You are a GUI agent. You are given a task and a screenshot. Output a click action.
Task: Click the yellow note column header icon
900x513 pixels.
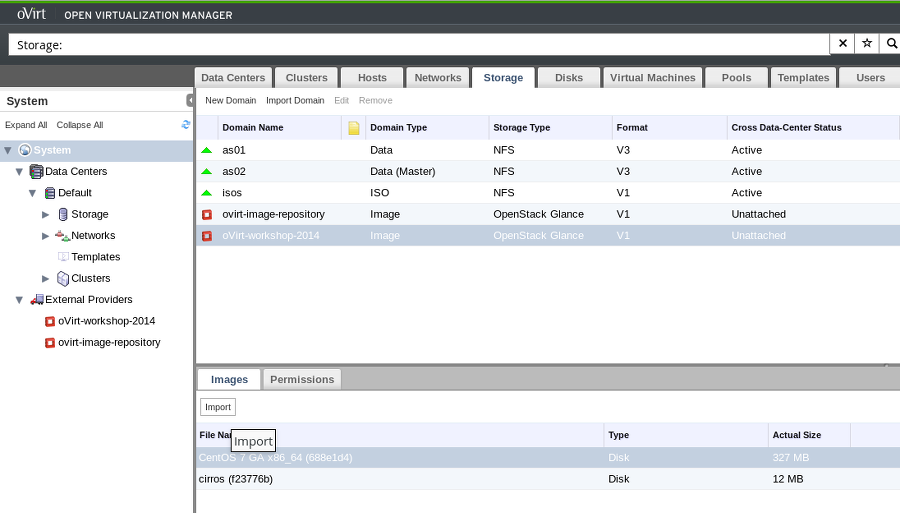pyautogui.click(x=354, y=128)
